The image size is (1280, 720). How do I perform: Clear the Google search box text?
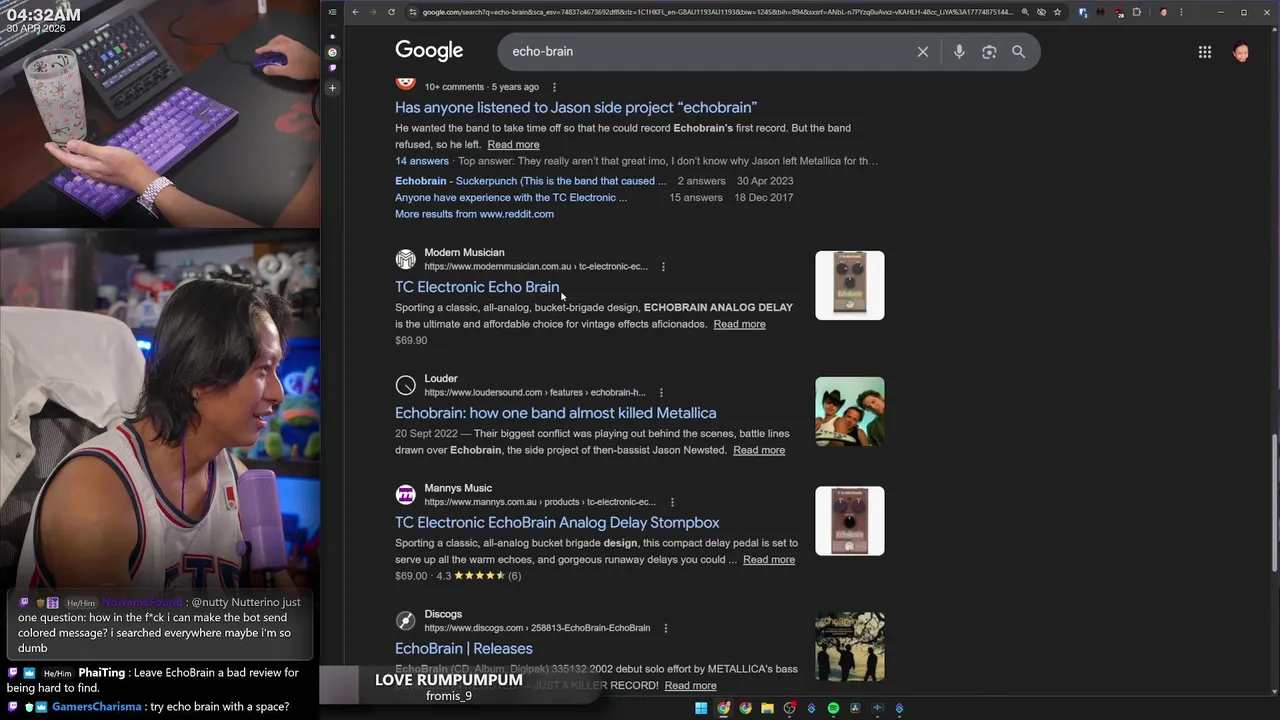pyautogui.click(x=923, y=52)
